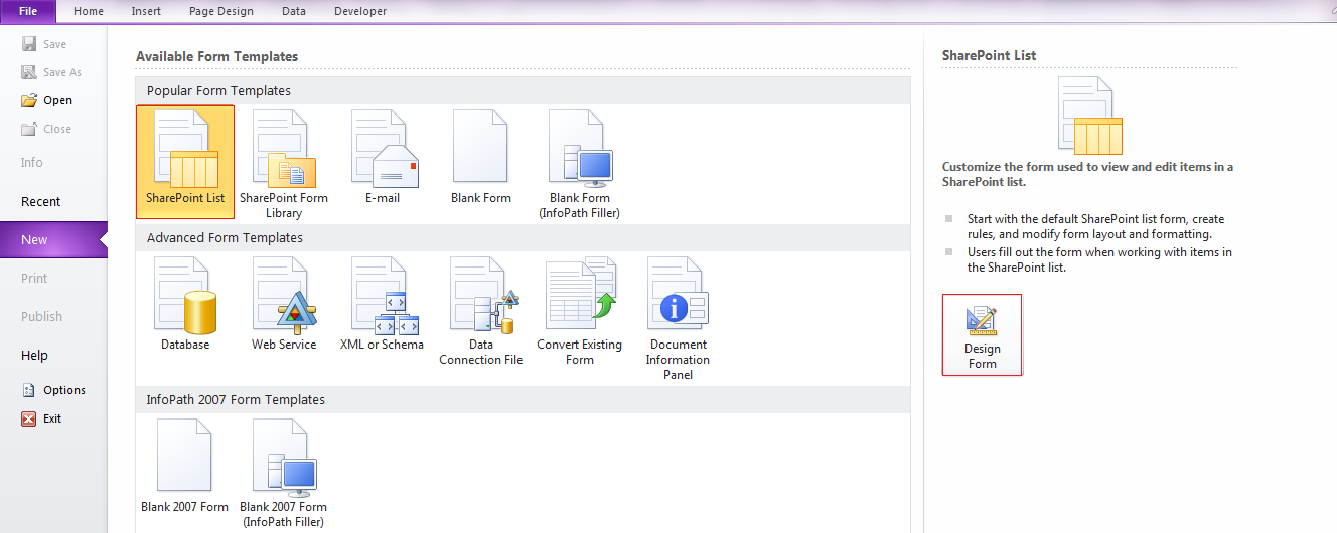Screen dimensions: 1337x533
Task: Select Document Information Panel template
Action: tap(678, 317)
